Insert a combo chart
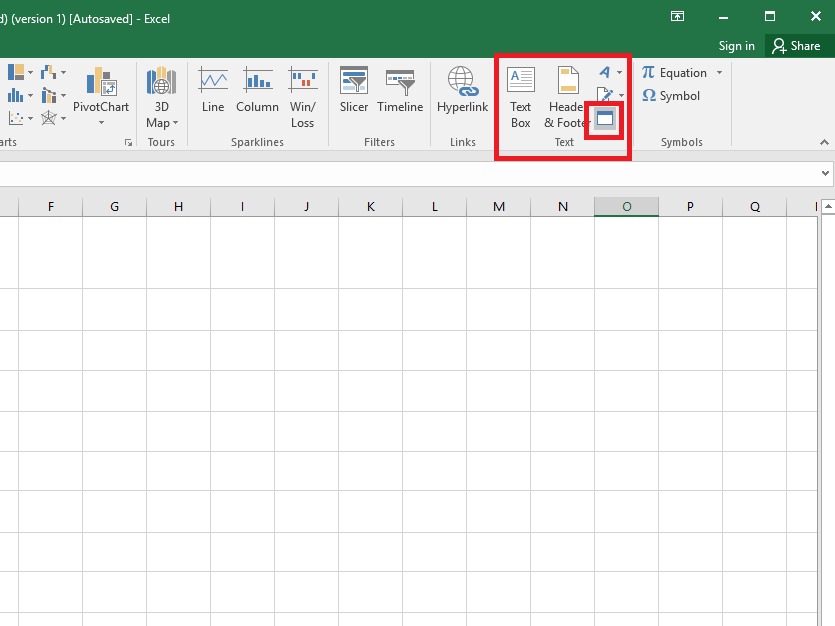The height and width of the screenshot is (626, 835). [49, 95]
